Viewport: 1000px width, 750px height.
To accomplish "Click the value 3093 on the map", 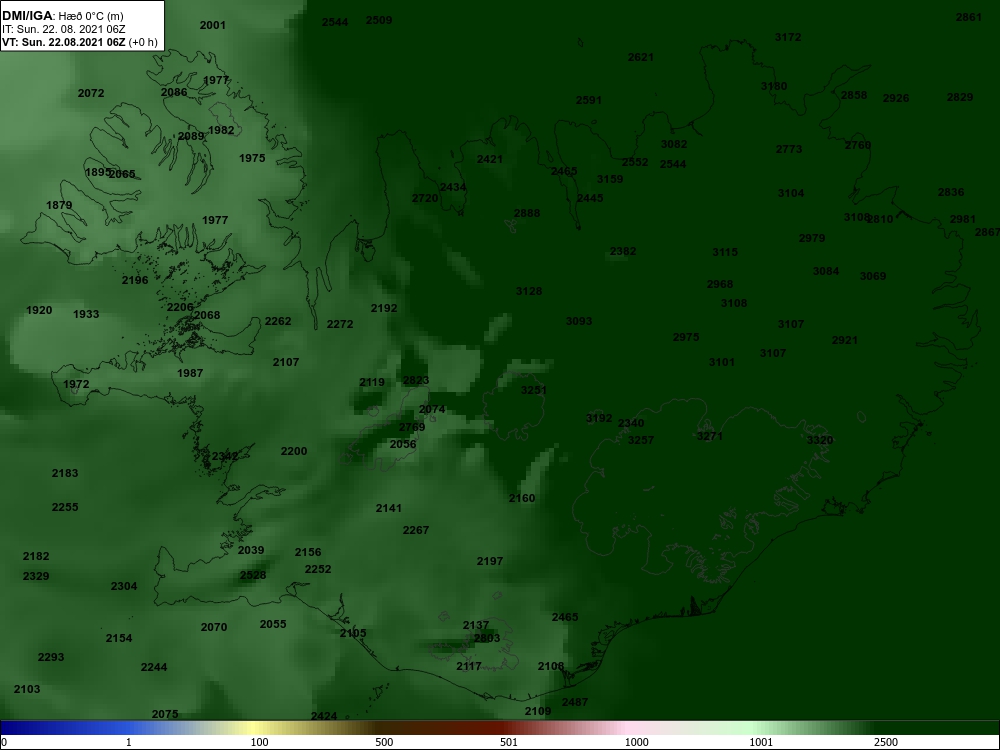I will (x=579, y=321).
